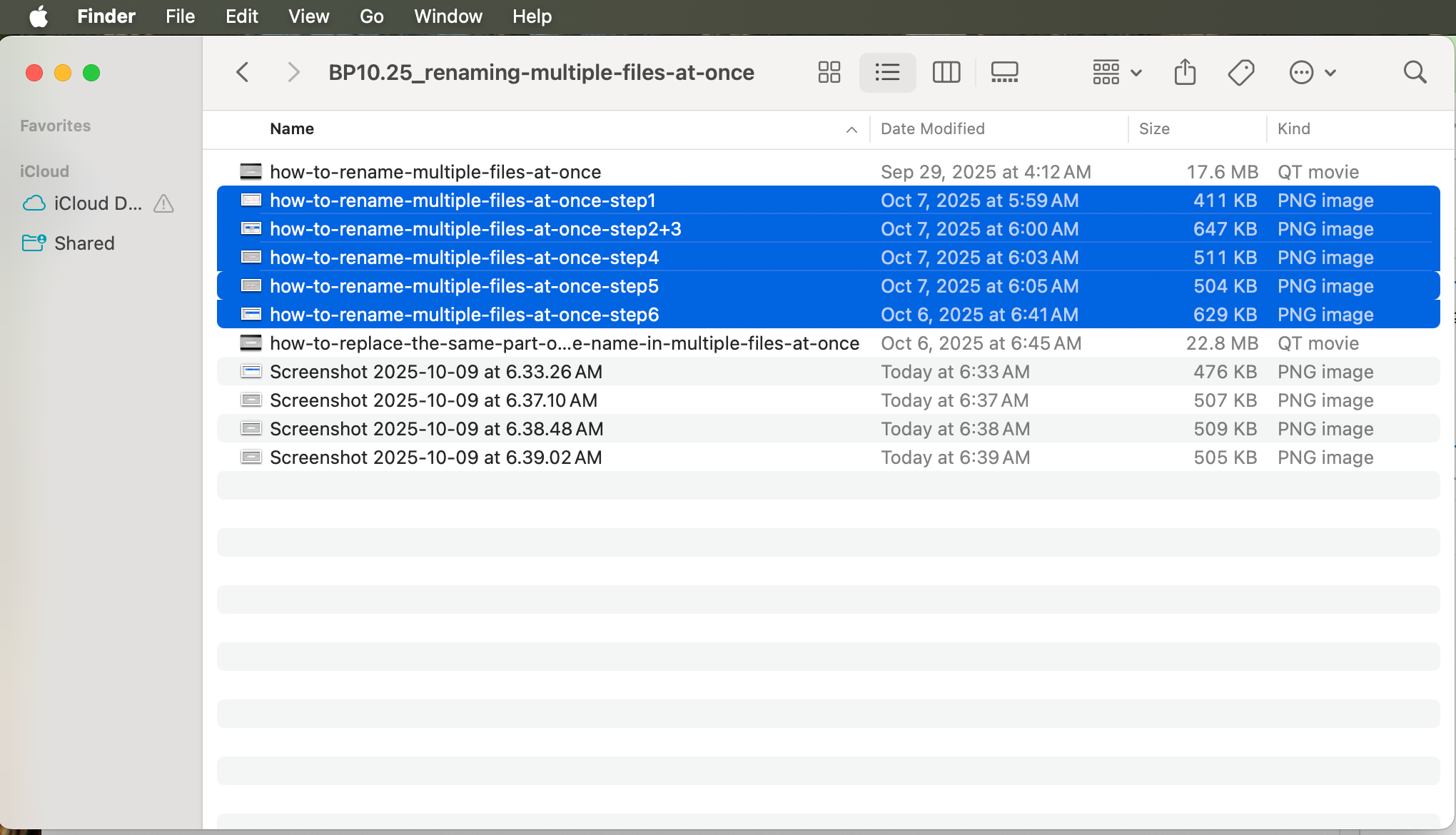1456x835 pixels.
Task: Click the Tags icon in toolbar
Action: click(x=1241, y=72)
